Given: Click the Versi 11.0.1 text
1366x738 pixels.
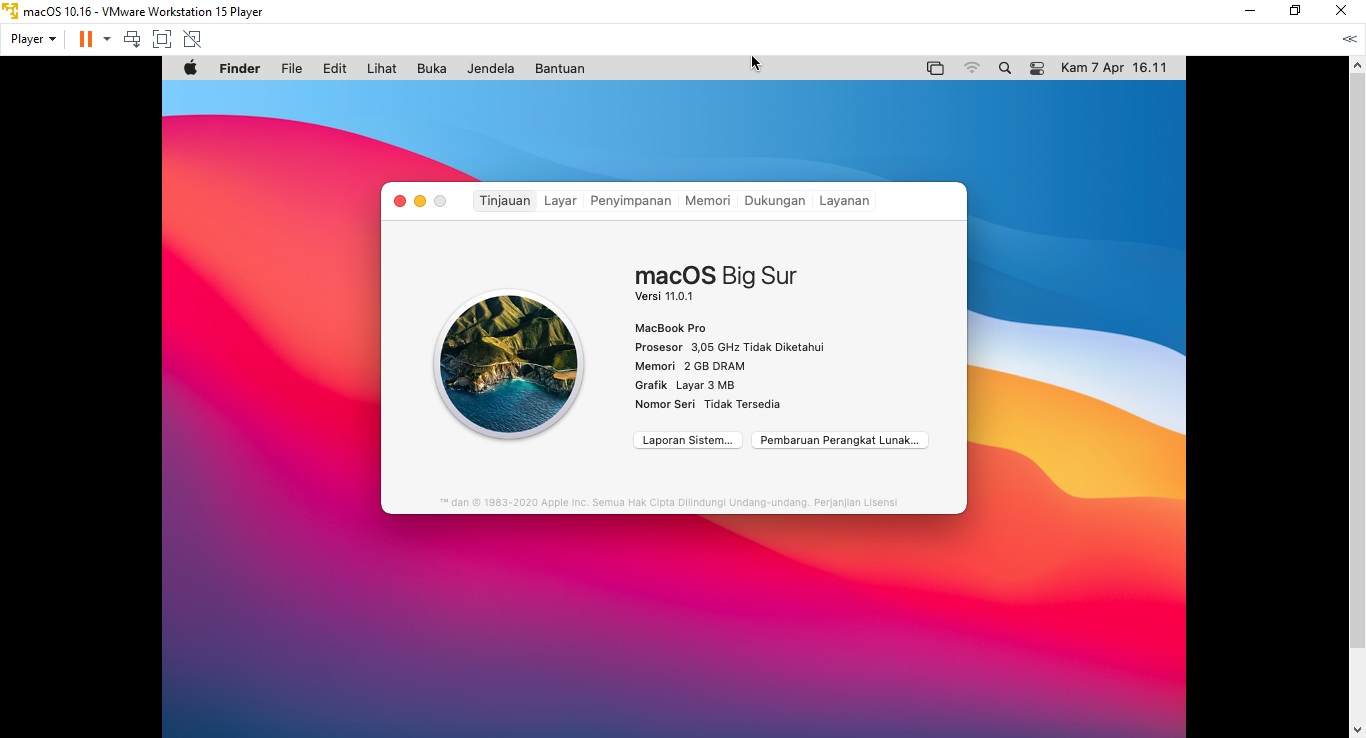Looking at the screenshot, I should (x=664, y=296).
